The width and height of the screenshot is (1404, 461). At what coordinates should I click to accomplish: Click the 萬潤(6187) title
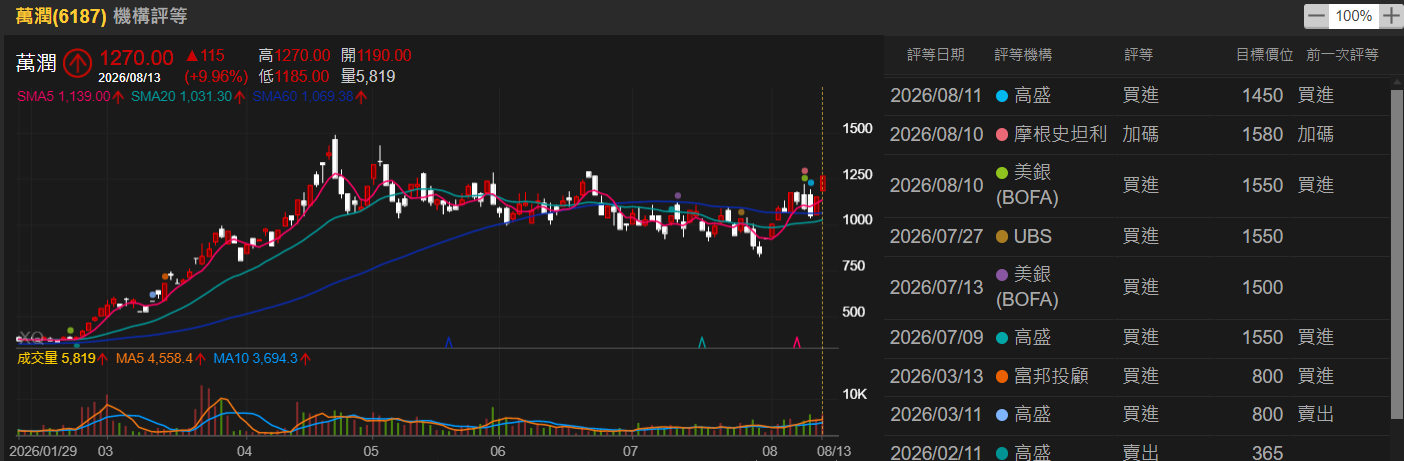pyautogui.click(x=61, y=16)
